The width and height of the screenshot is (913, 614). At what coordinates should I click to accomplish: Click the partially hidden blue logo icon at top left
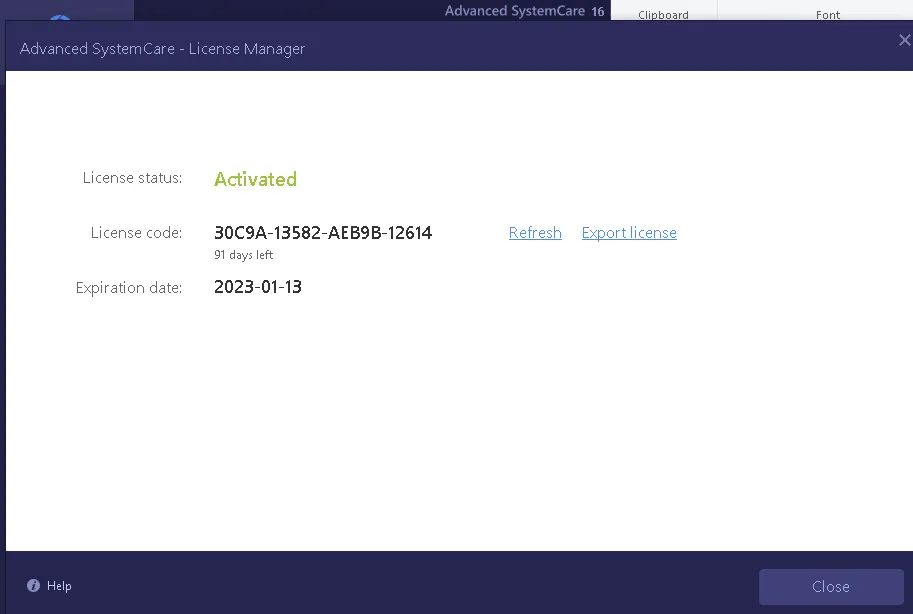pyautogui.click(x=60, y=19)
